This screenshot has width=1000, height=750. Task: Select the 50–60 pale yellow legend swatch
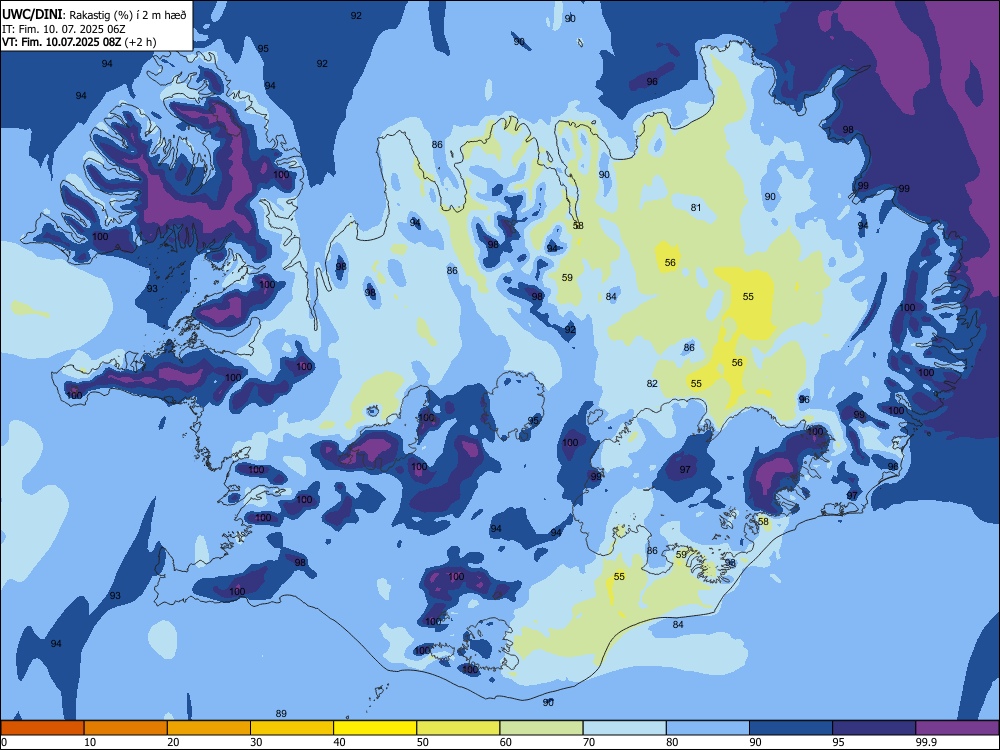(x=458, y=728)
